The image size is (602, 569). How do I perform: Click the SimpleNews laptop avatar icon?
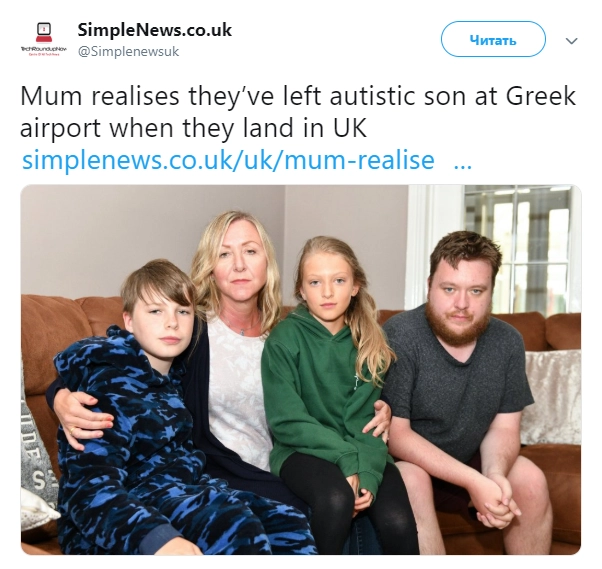[x=43, y=32]
